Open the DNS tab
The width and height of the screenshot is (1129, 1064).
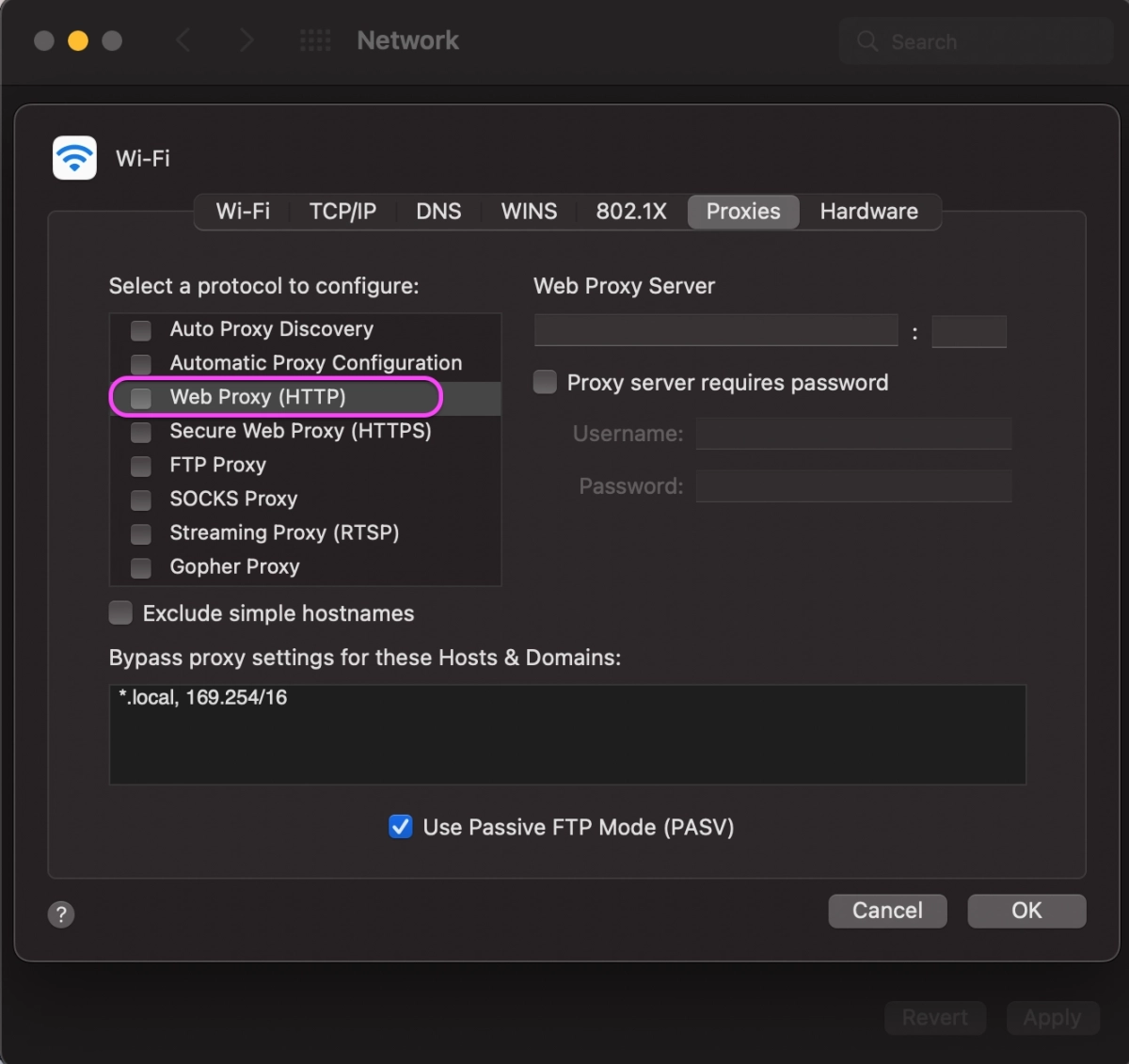point(438,212)
